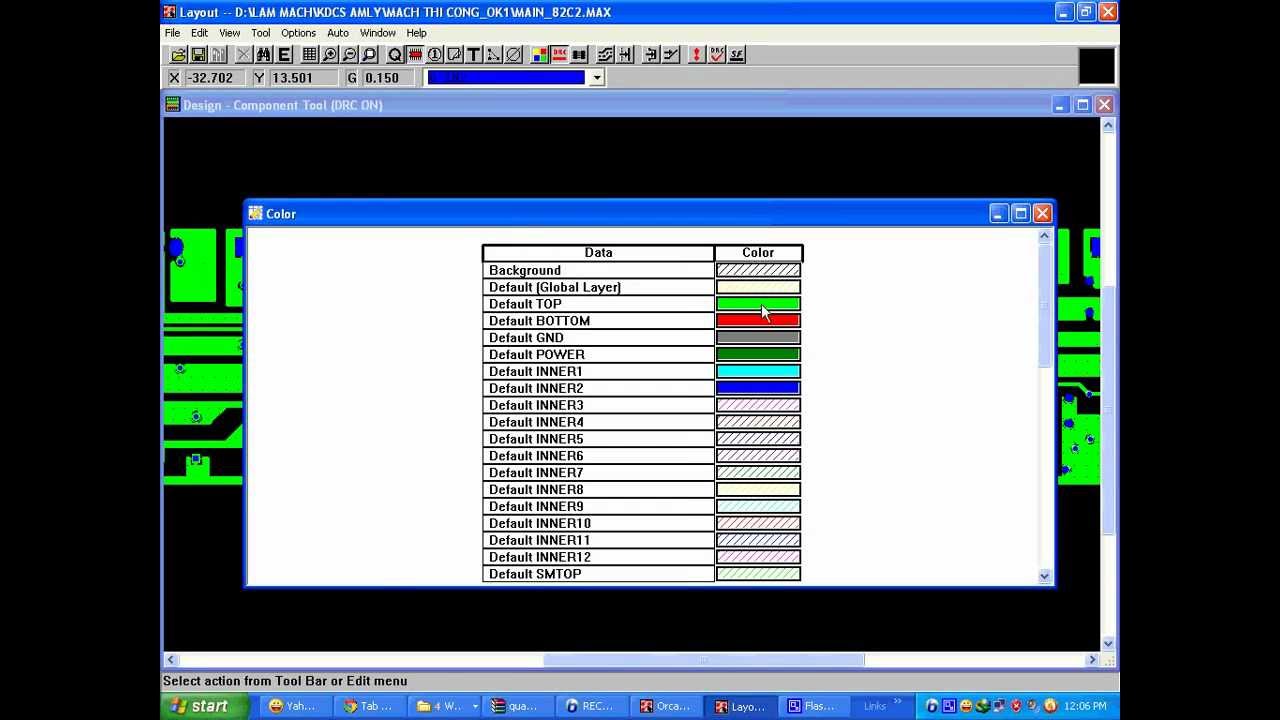Viewport: 1280px width, 720px height.
Task: Select the Component tool icon
Action: (x=415, y=55)
